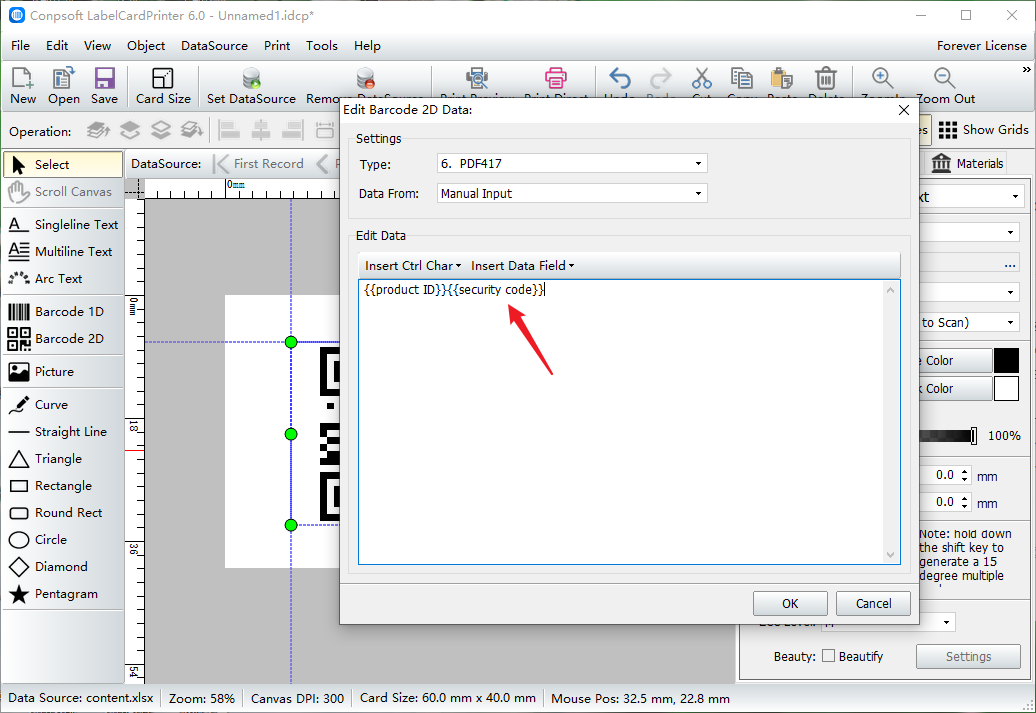Select the Pentagram star tool

click(63, 594)
